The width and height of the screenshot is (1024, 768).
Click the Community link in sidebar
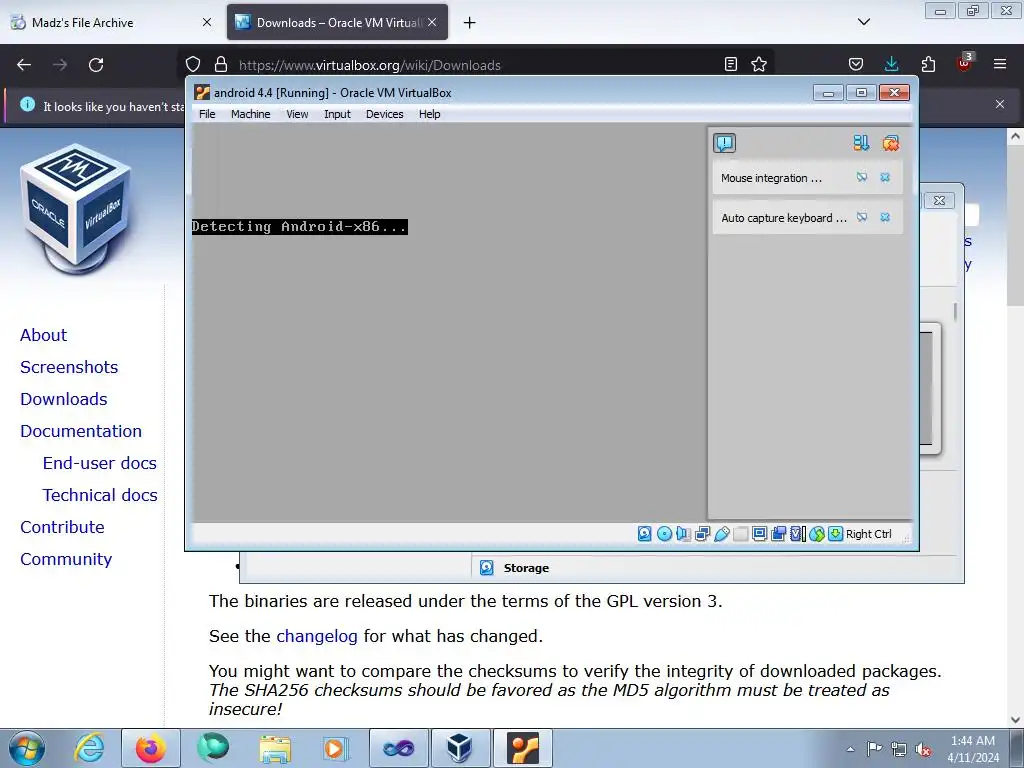pyautogui.click(x=66, y=559)
